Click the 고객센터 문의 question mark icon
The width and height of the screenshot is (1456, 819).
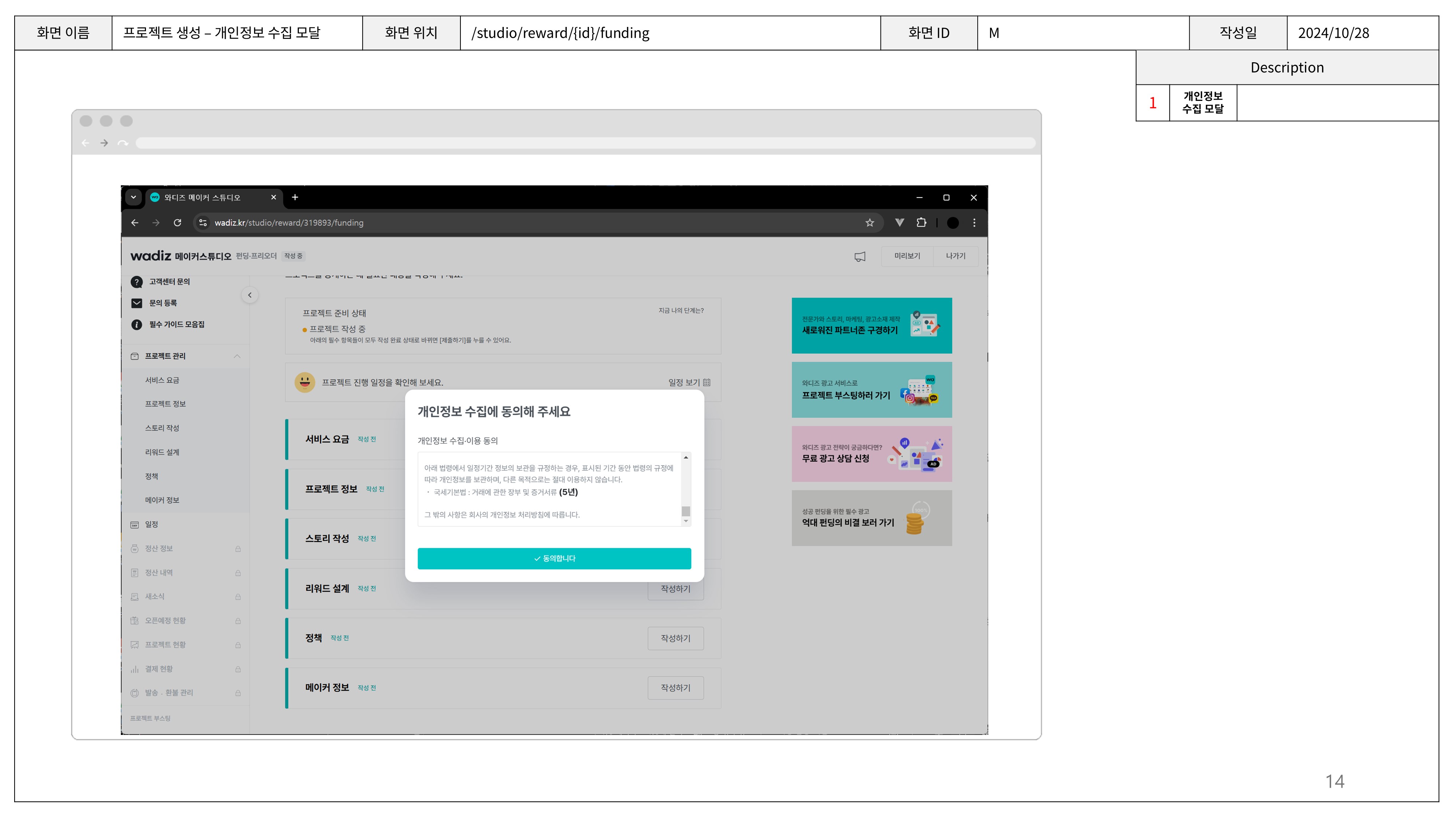(136, 282)
